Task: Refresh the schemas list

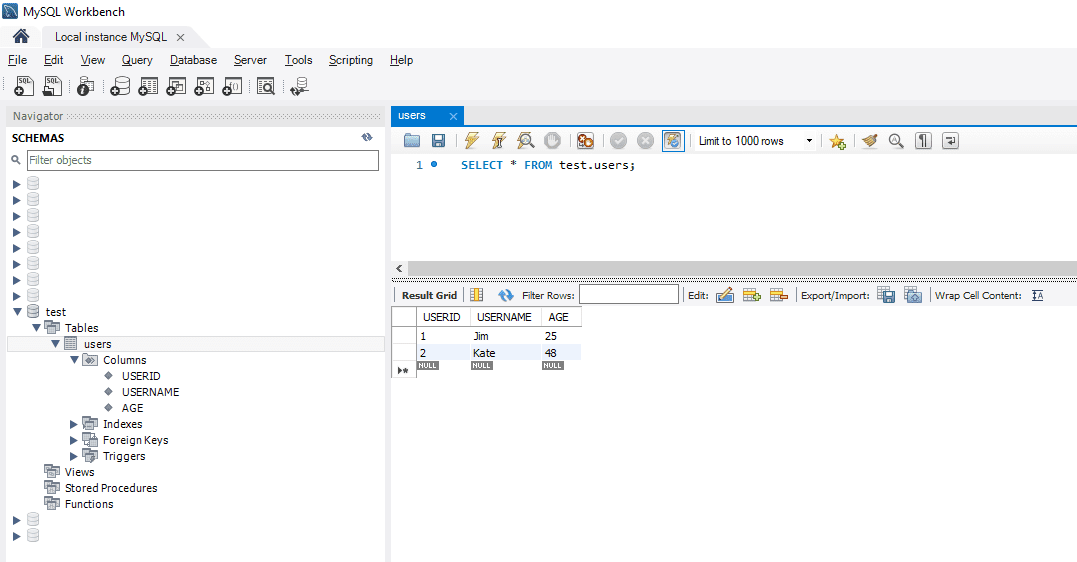Action: [367, 137]
